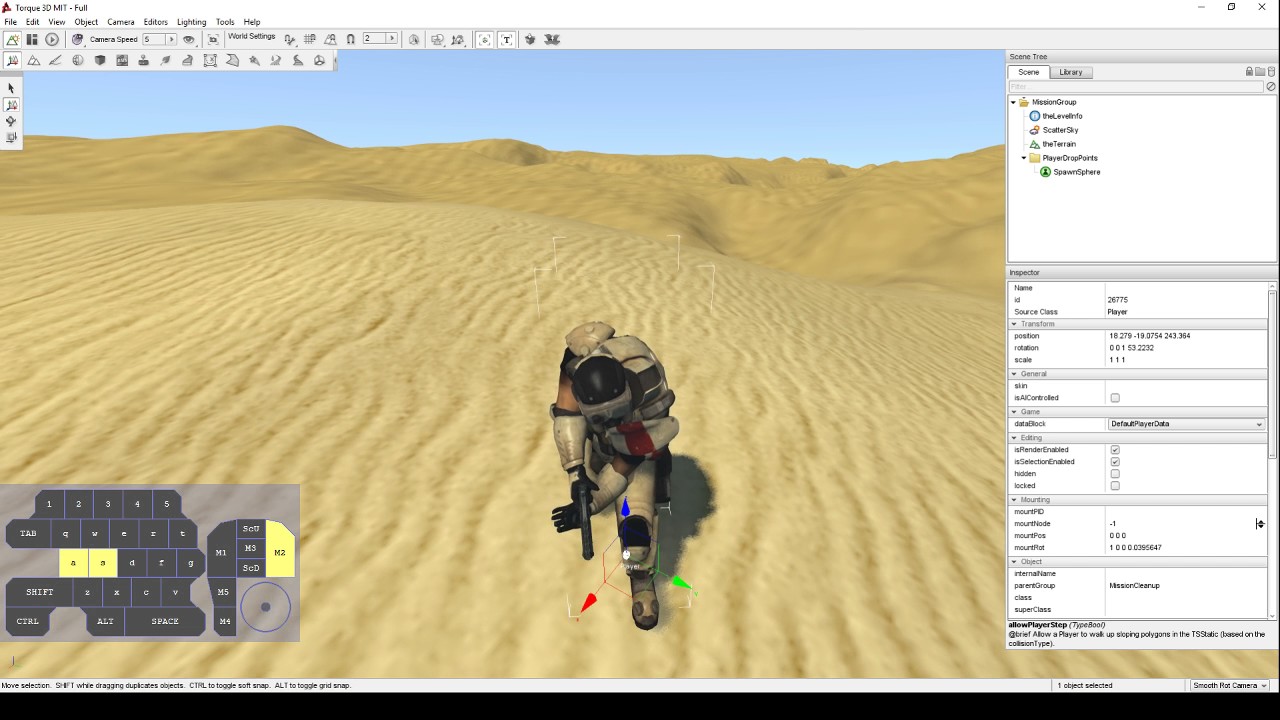Click the Play Game button icon
The width and height of the screenshot is (1280, 720).
[52, 39]
